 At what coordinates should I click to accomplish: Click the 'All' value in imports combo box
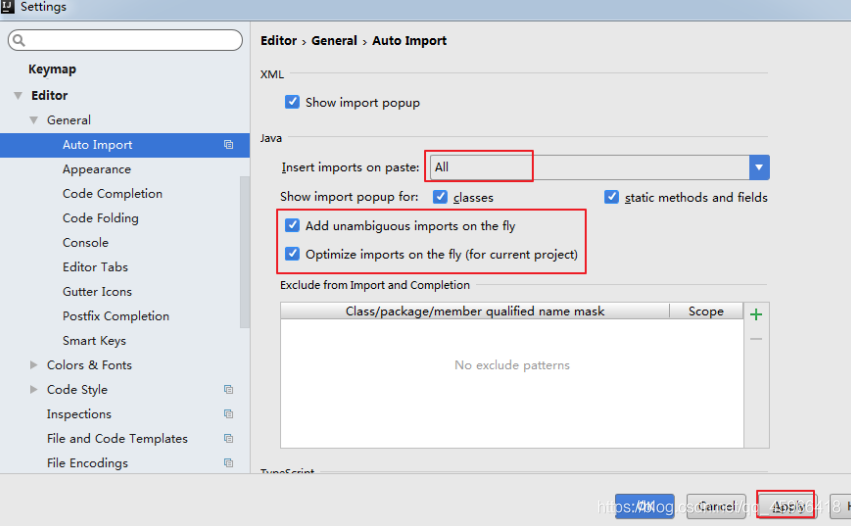pos(442,167)
